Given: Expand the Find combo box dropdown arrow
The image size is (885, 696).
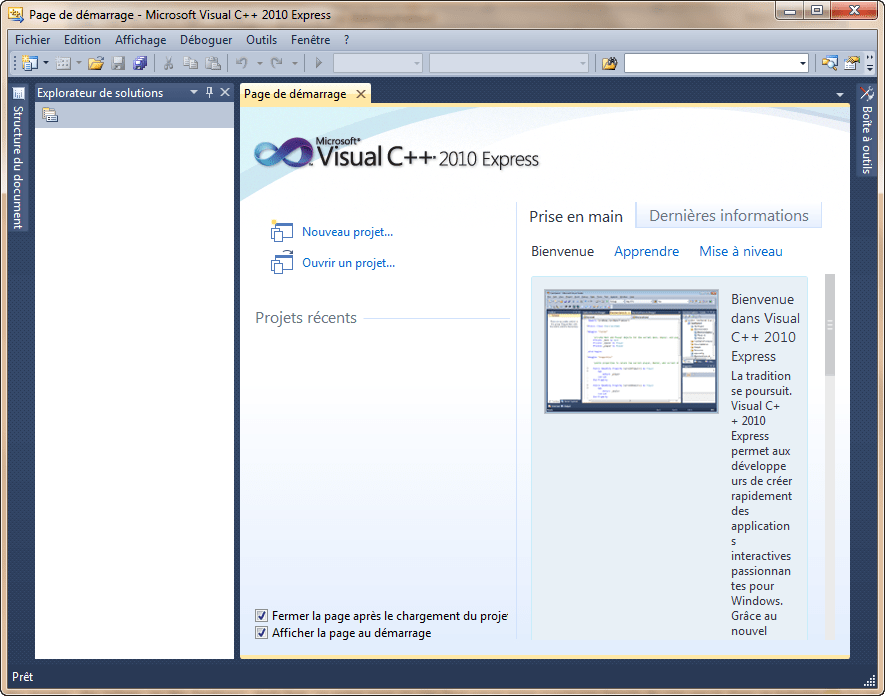Looking at the screenshot, I should [x=803, y=63].
